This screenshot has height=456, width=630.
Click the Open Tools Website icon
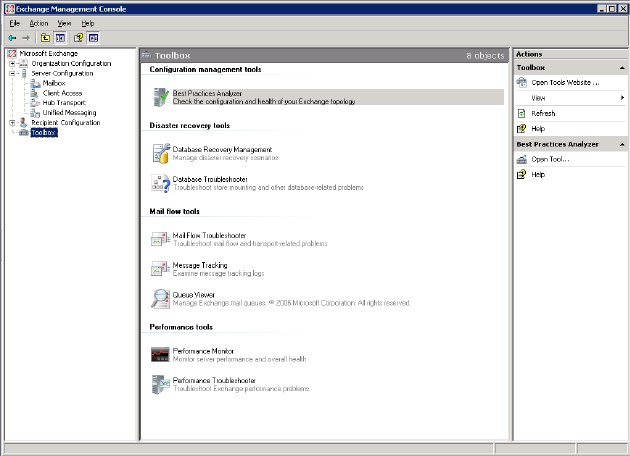pyautogui.click(x=522, y=82)
